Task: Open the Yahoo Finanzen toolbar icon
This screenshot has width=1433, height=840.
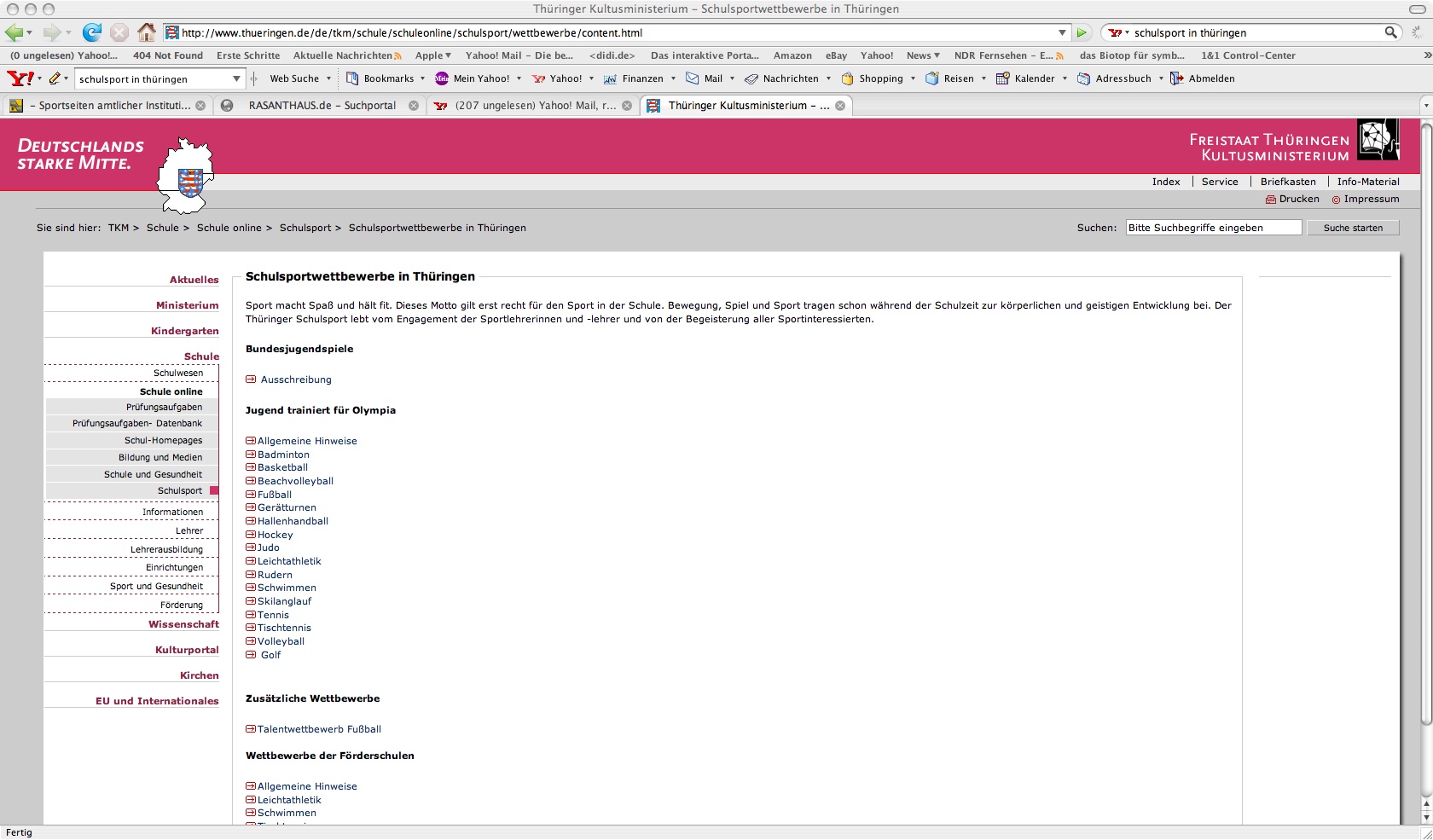Action: pos(610,78)
